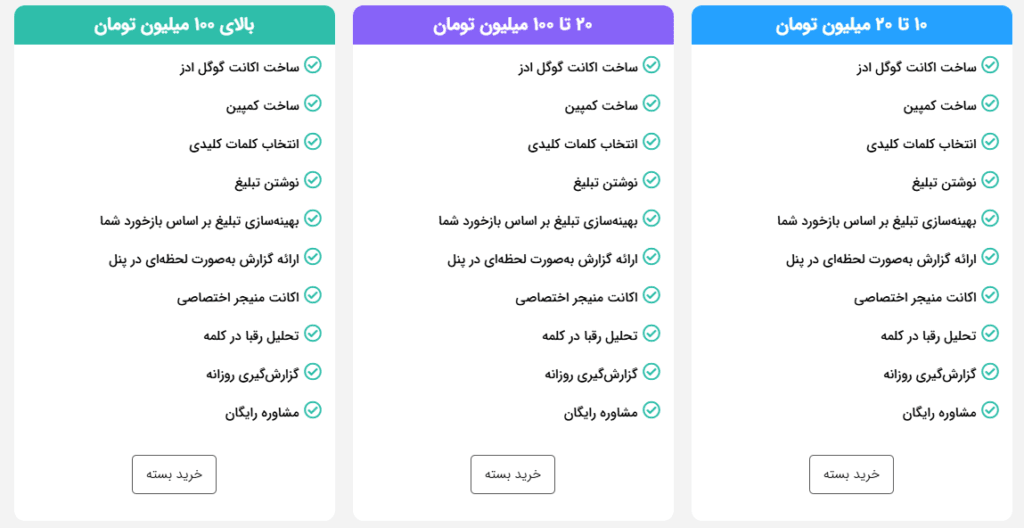Viewport: 1024px width, 528px height.
Task: Click the check icon beside ساخت کمپین in the blue plan
Action: point(990,103)
